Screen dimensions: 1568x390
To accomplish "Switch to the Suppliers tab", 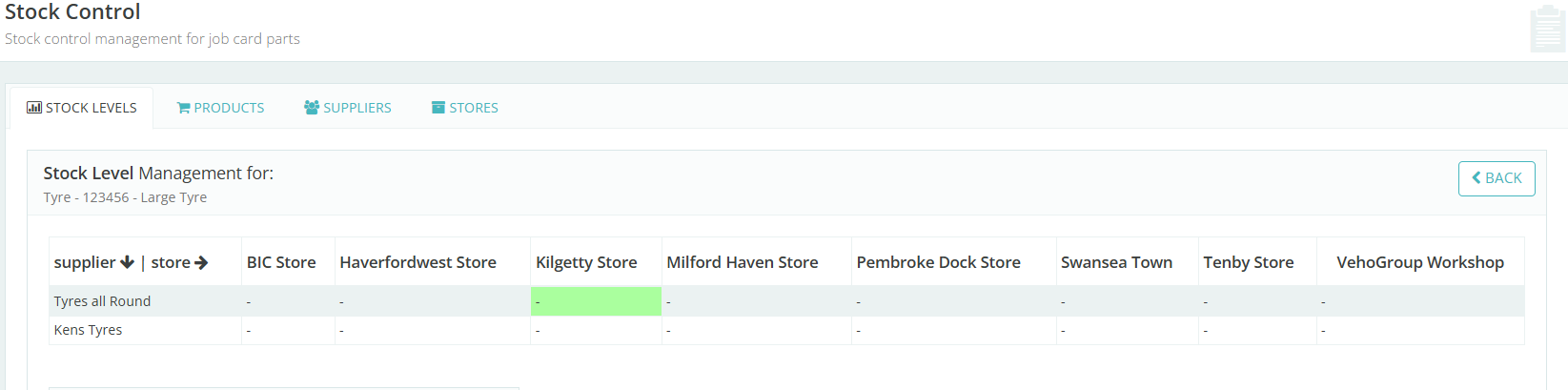I will 348,108.
